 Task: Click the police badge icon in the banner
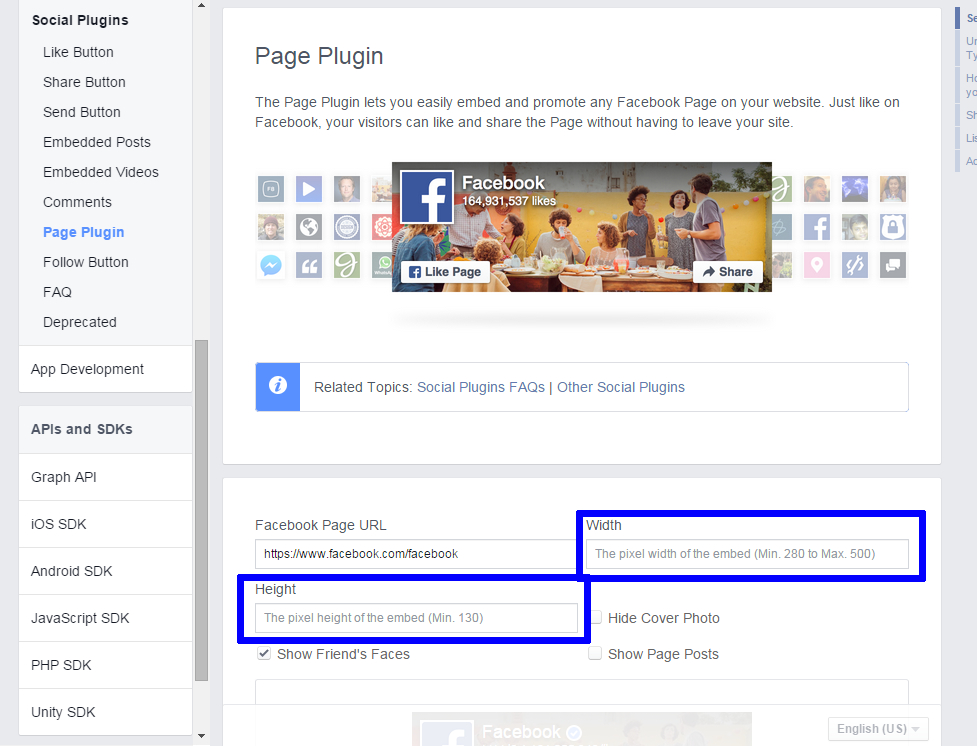[893, 227]
